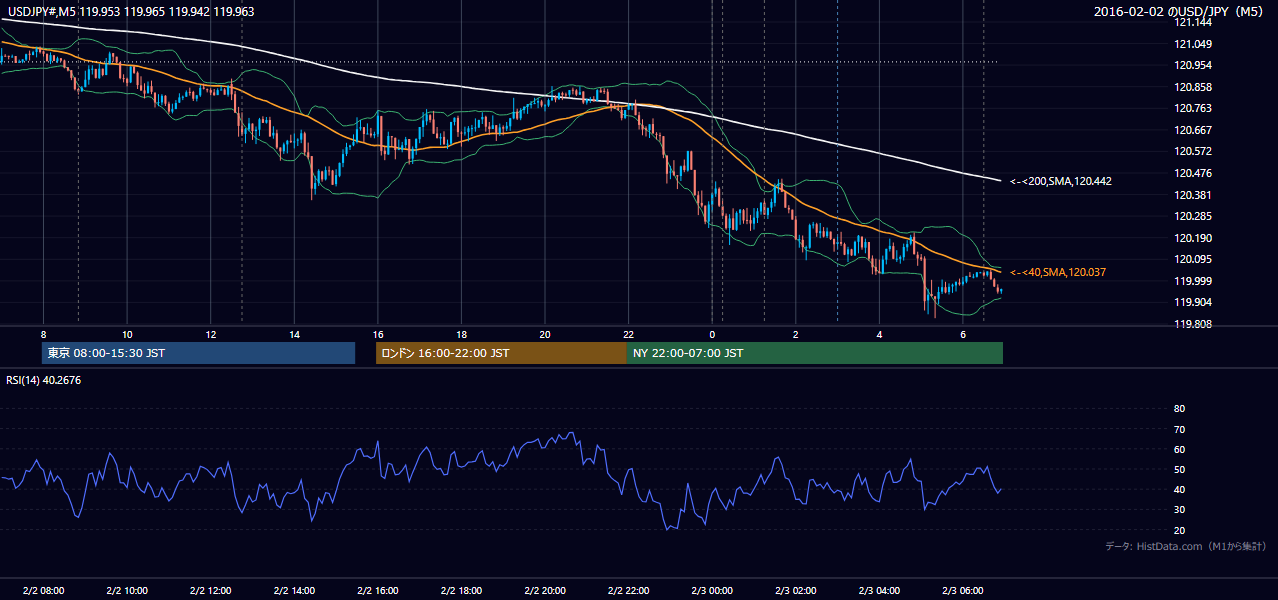Click RSI scale level 80

(x=1179, y=409)
